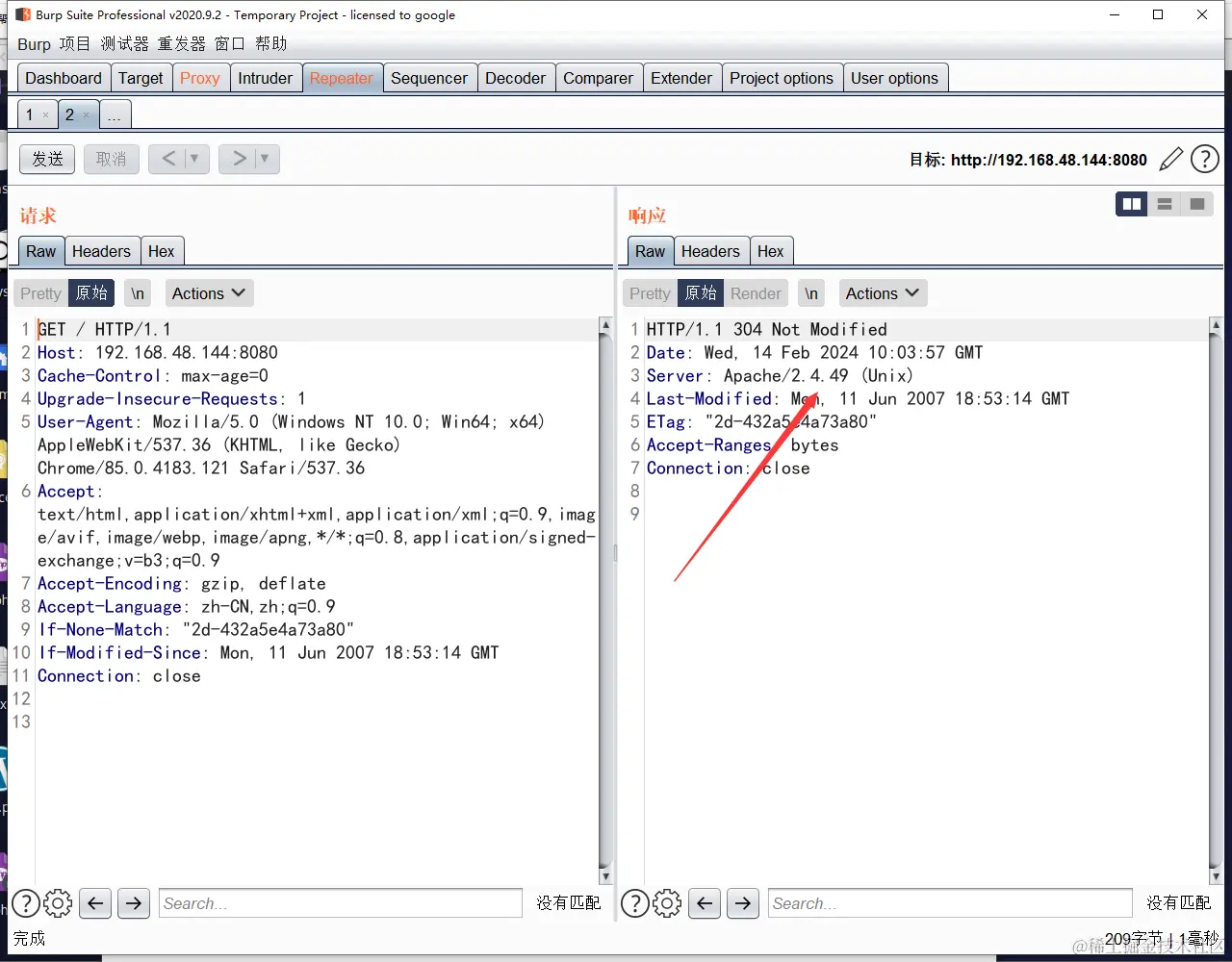The width and height of the screenshot is (1232, 962).
Task: Open response search help question icon
Action: tap(635, 903)
